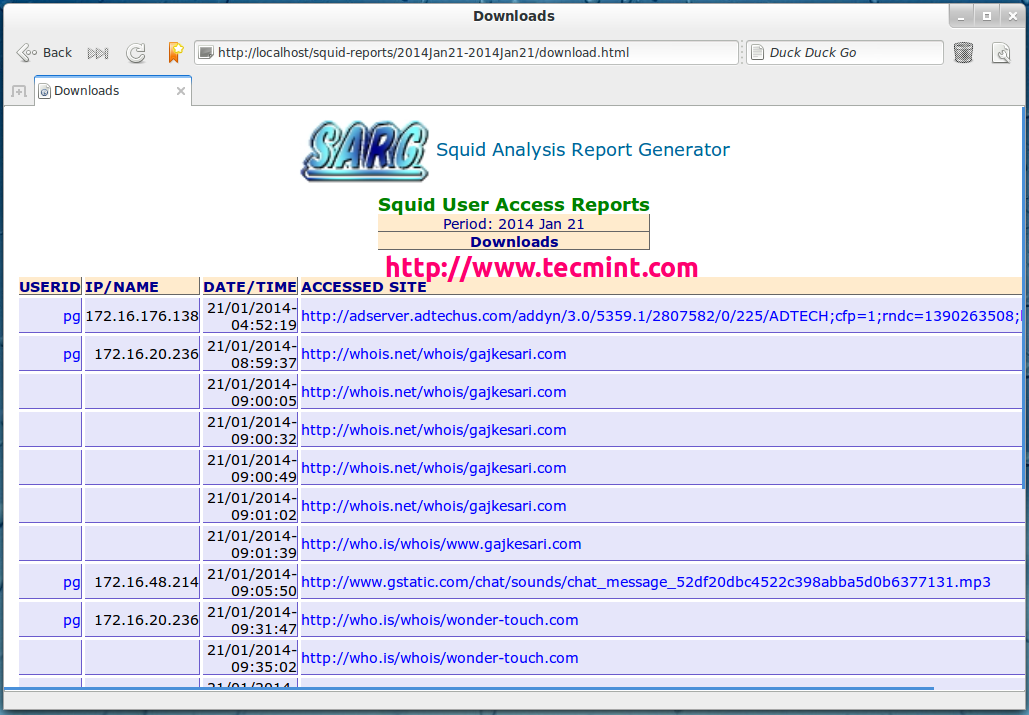Minimize the Downloads window
Viewport: 1029px width, 715px height.
(962, 16)
